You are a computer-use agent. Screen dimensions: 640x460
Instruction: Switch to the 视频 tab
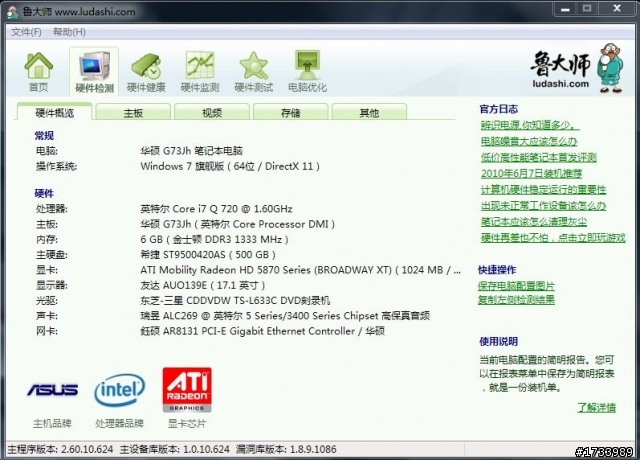point(212,112)
